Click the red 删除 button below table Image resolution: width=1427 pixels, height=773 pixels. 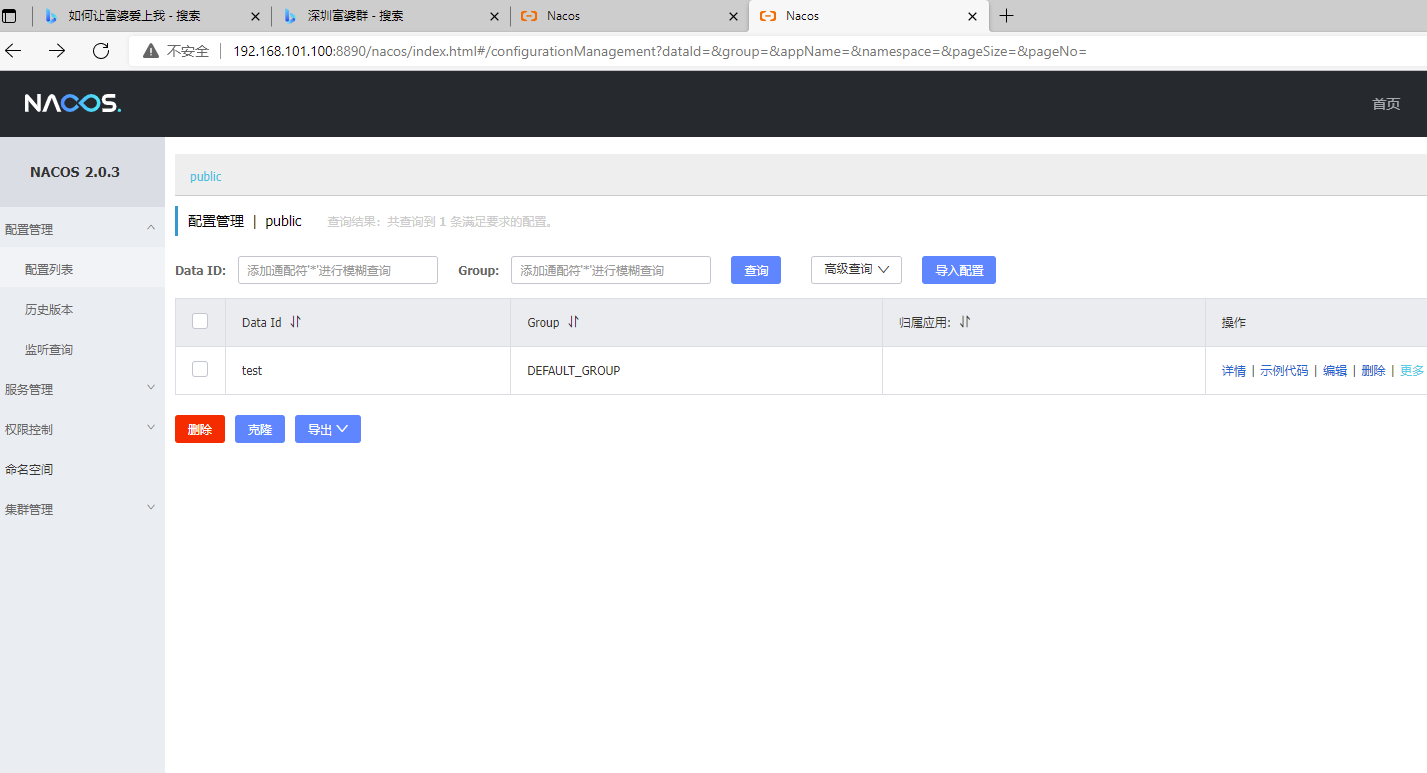200,429
